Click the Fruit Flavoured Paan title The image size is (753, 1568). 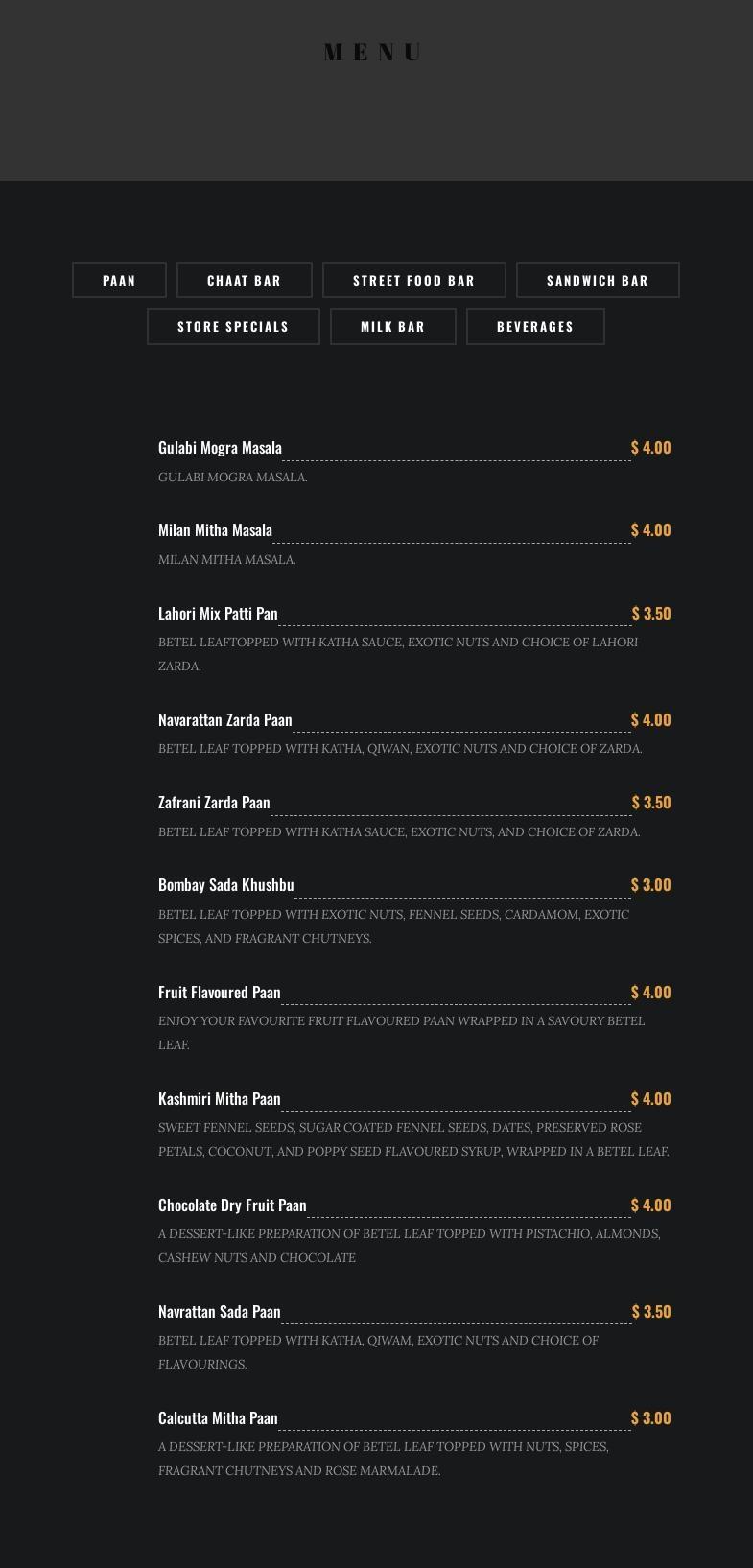pyautogui.click(x=219, y=993)
